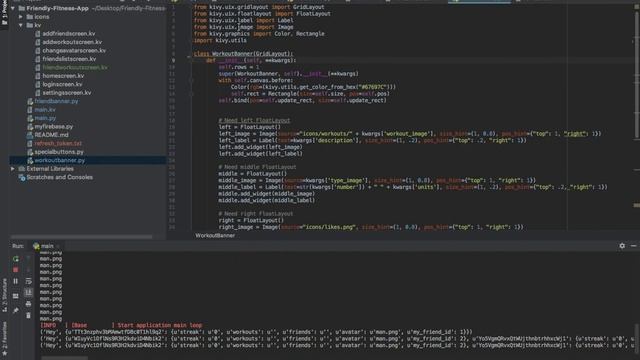Screen dimensions: 640x360
Task: Select workoutbanner.py in project tree
Action: point(60,160)
